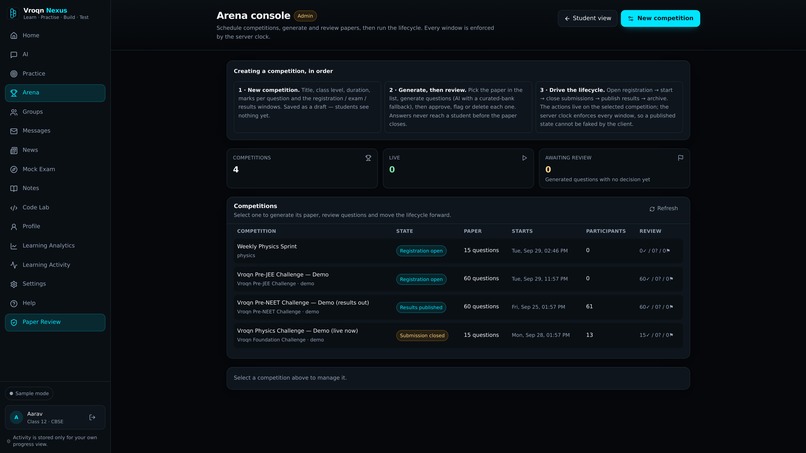Open News via its newspaper icon

point(14,150)
